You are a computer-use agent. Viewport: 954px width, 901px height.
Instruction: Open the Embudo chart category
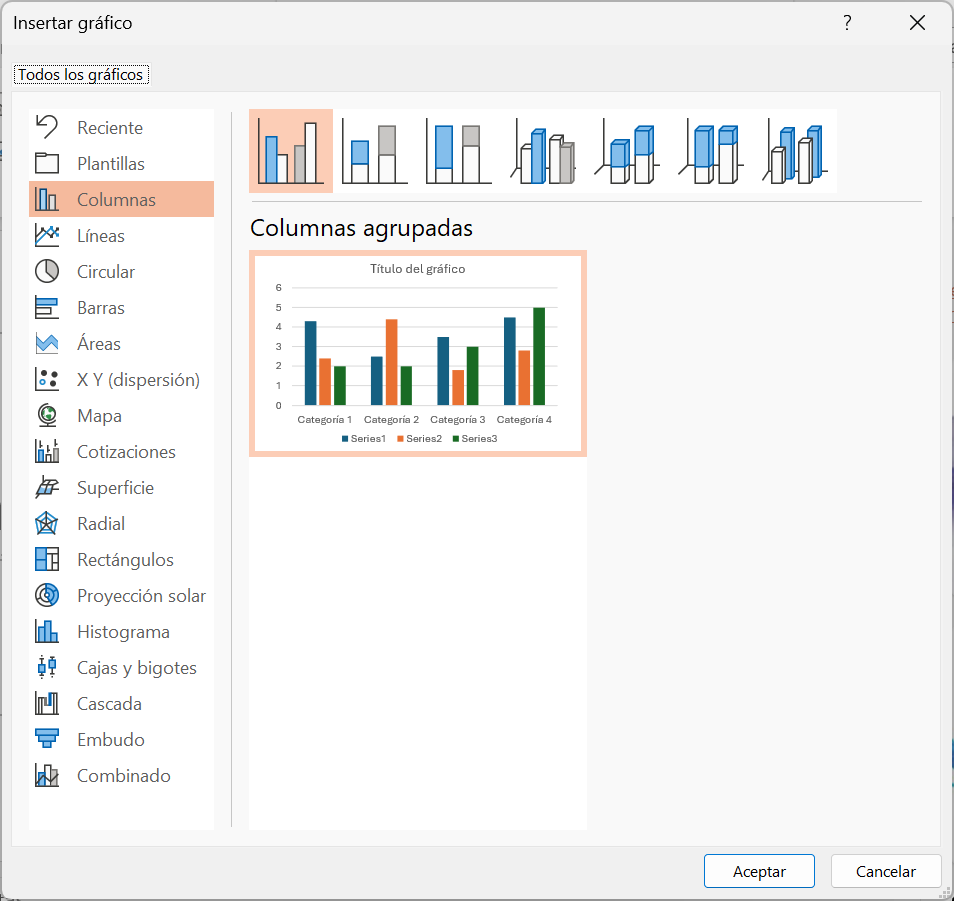pyautogui.click(x=111, y=740)
